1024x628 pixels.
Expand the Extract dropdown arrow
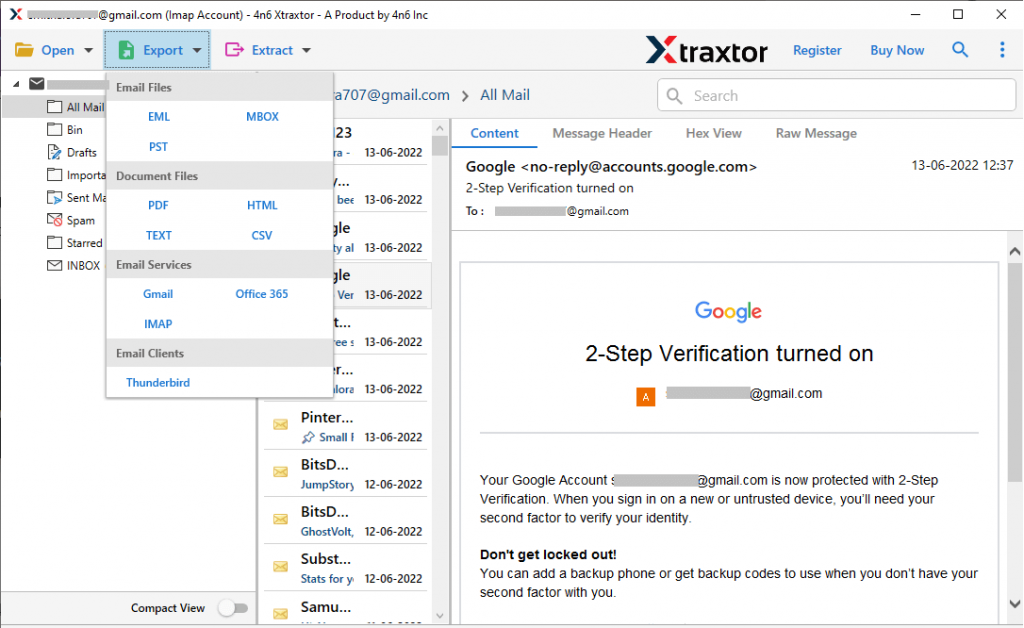click(x=305, y=49)
